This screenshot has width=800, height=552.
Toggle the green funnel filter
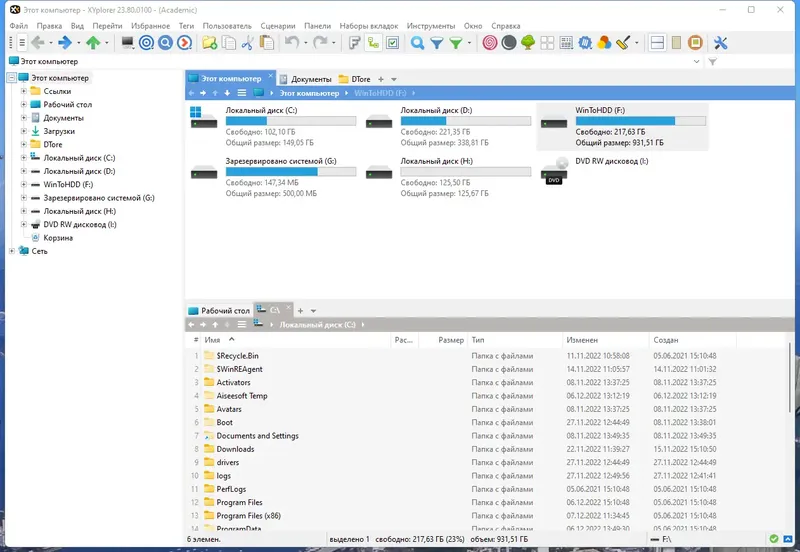click(x=456, y=43)
